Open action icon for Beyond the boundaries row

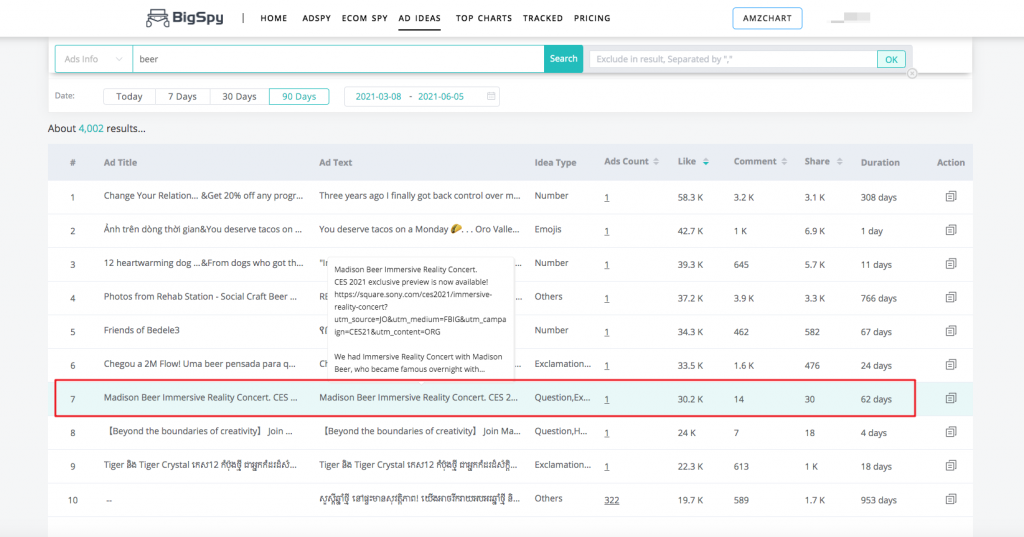pyautogui.click(x=951, y=432)
